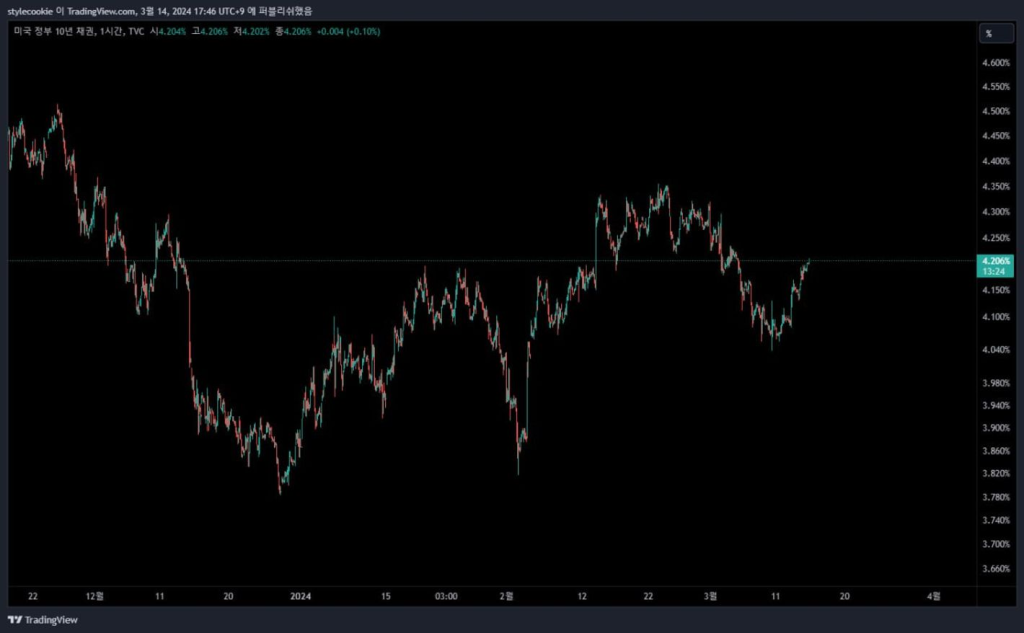Click the 4.600% price axis label
Image resolution: width=1024 pixels, height=633 pixels.
click(x=996, y=63)
